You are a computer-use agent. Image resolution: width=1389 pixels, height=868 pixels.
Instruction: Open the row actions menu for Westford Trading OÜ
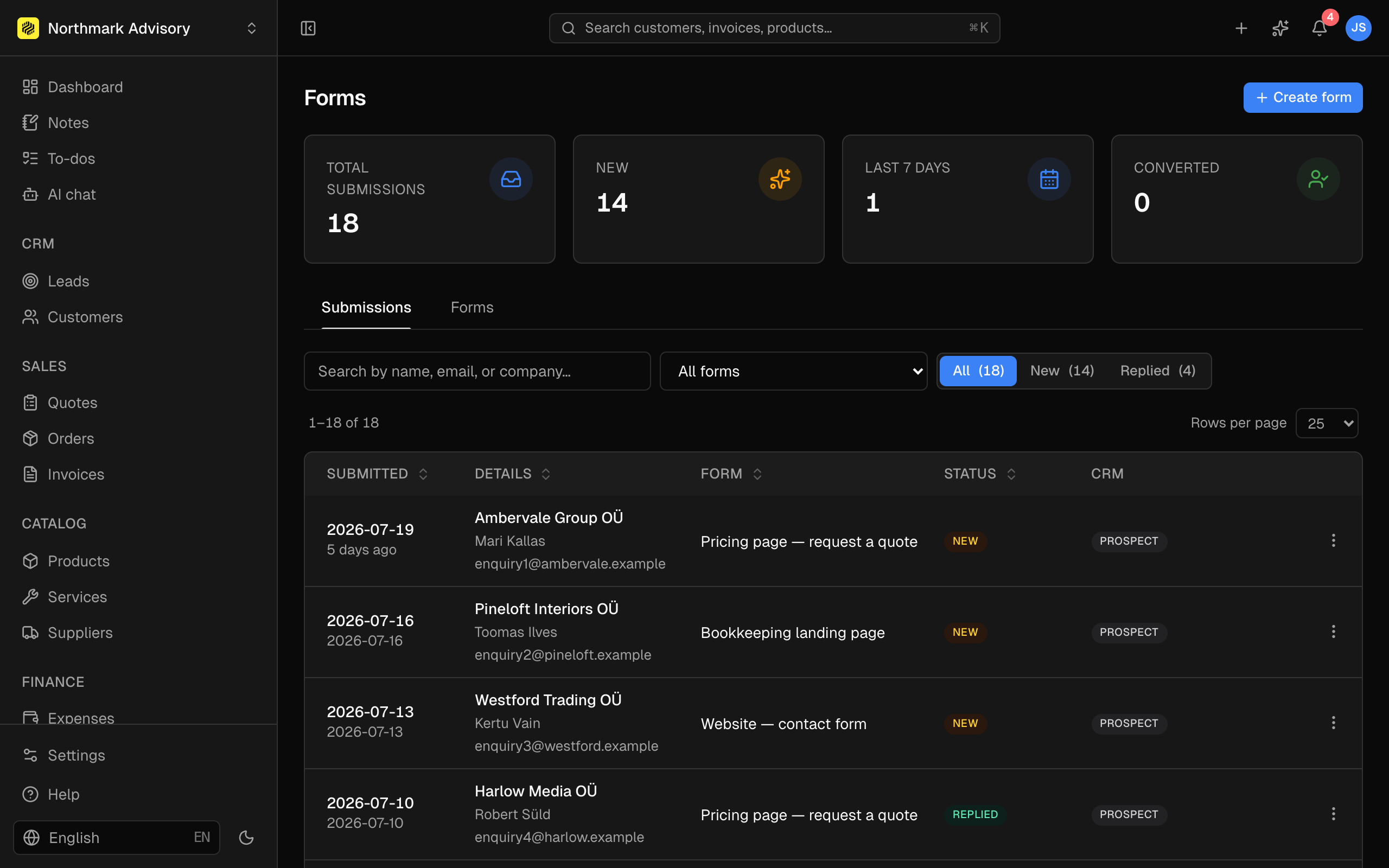click(1333, 723)
